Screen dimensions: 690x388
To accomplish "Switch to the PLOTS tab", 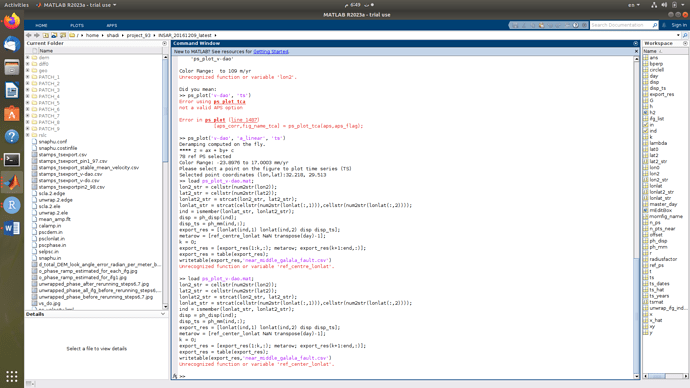I will click(x=77, y=25).
